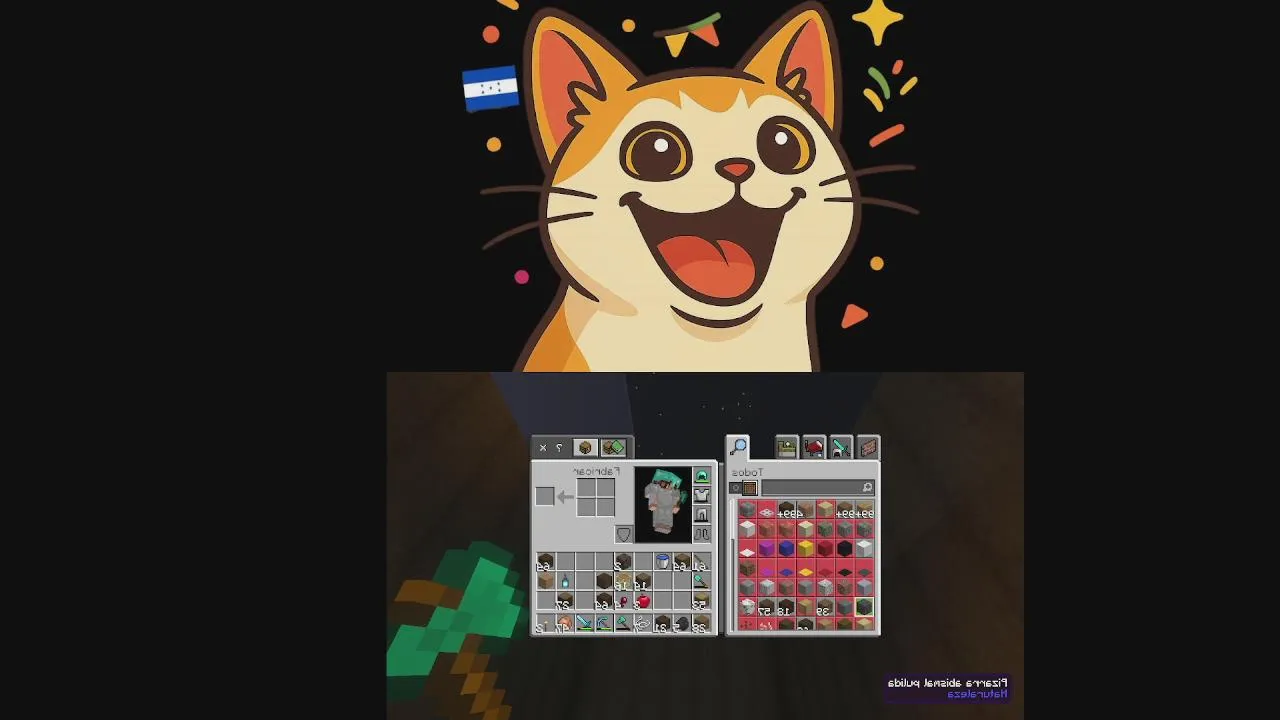
Task: Click the shield off-hand slot
Action: coord(624,534)
